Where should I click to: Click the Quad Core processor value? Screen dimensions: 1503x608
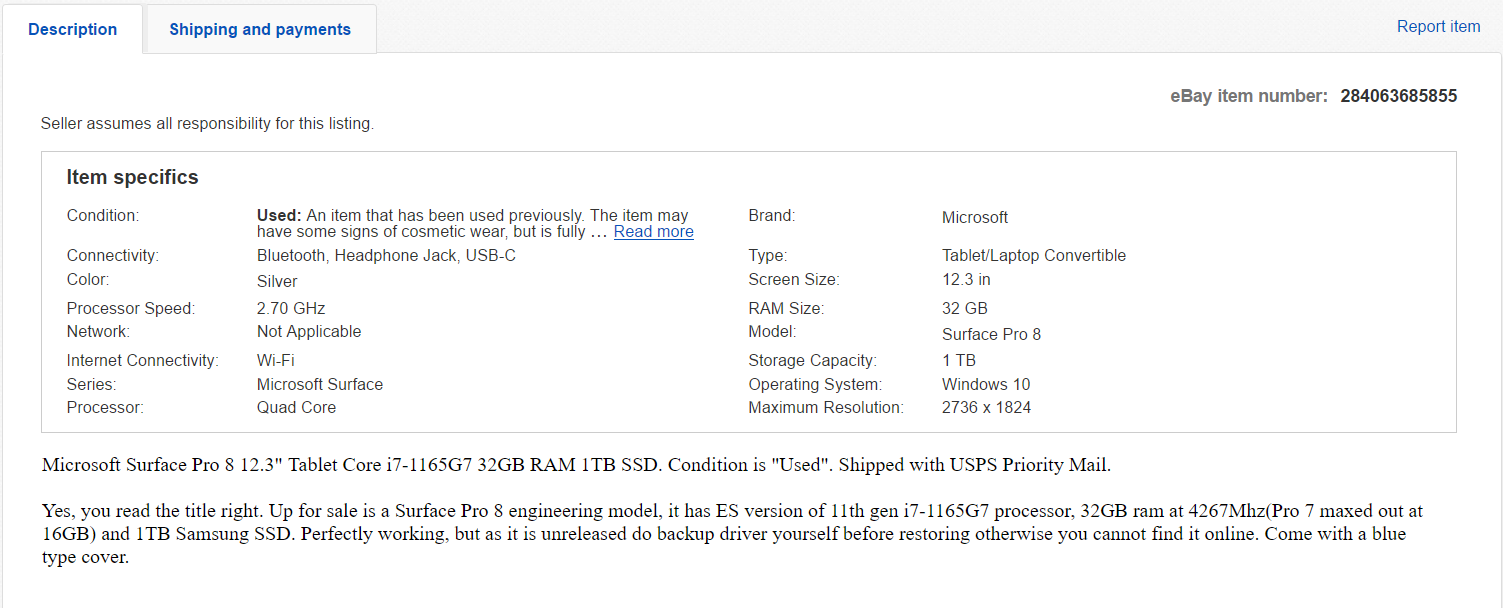[x=296, y=408]
